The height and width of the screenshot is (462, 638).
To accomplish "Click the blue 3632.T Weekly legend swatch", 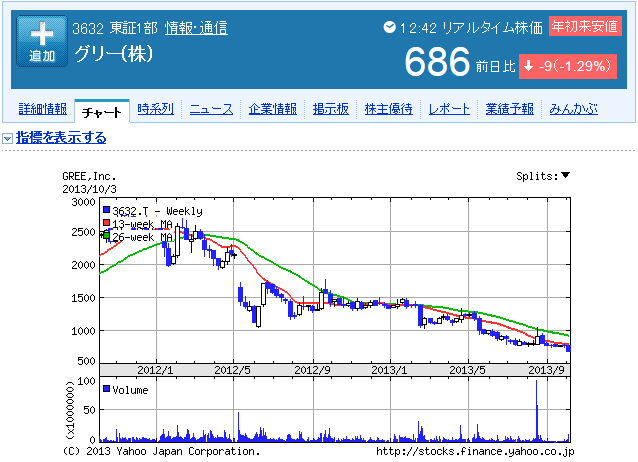I will (x=106, y=210).
